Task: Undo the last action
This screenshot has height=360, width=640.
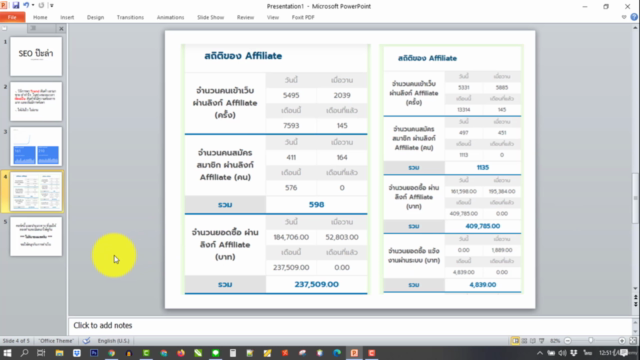Action: [26, 5]
